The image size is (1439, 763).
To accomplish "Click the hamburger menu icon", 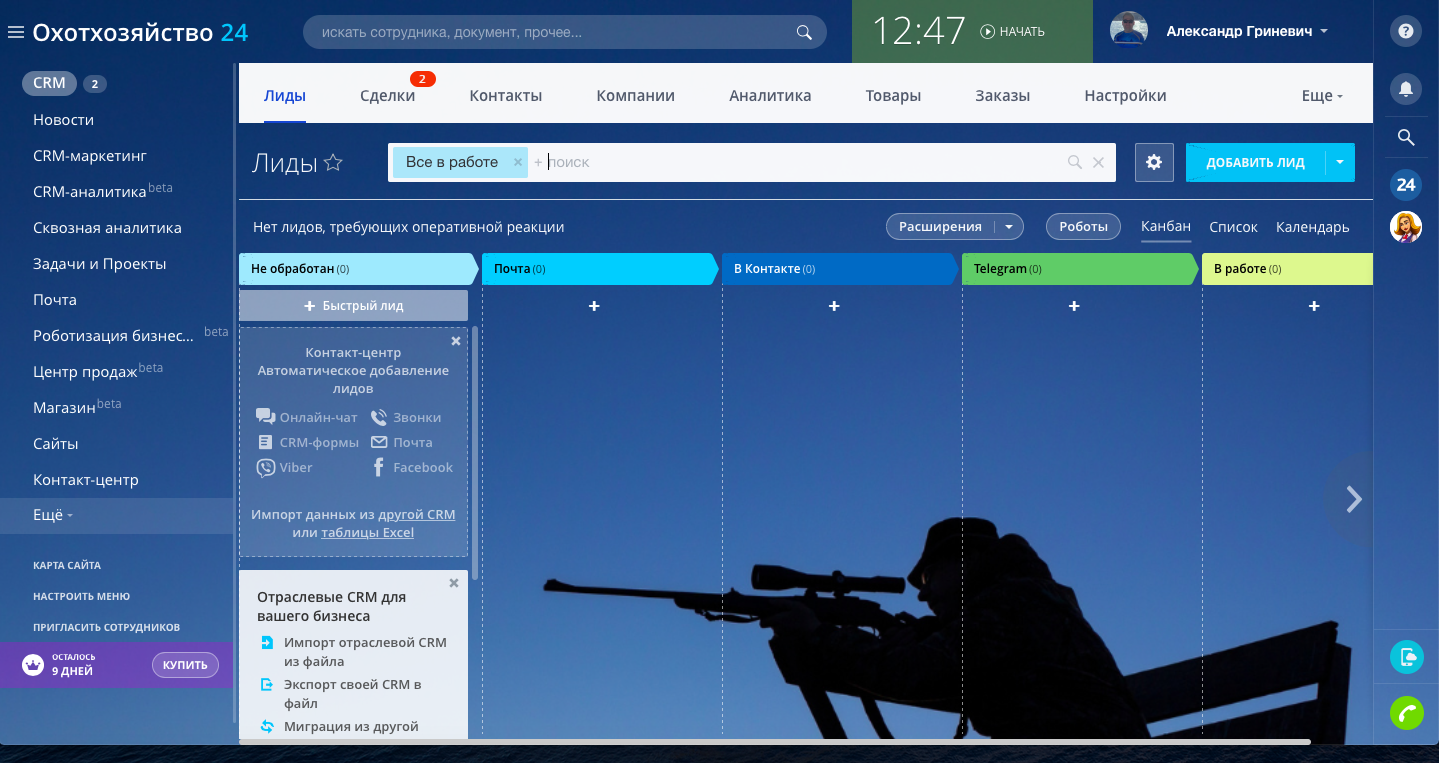I will pyautogui.click(x=15, y=33).
